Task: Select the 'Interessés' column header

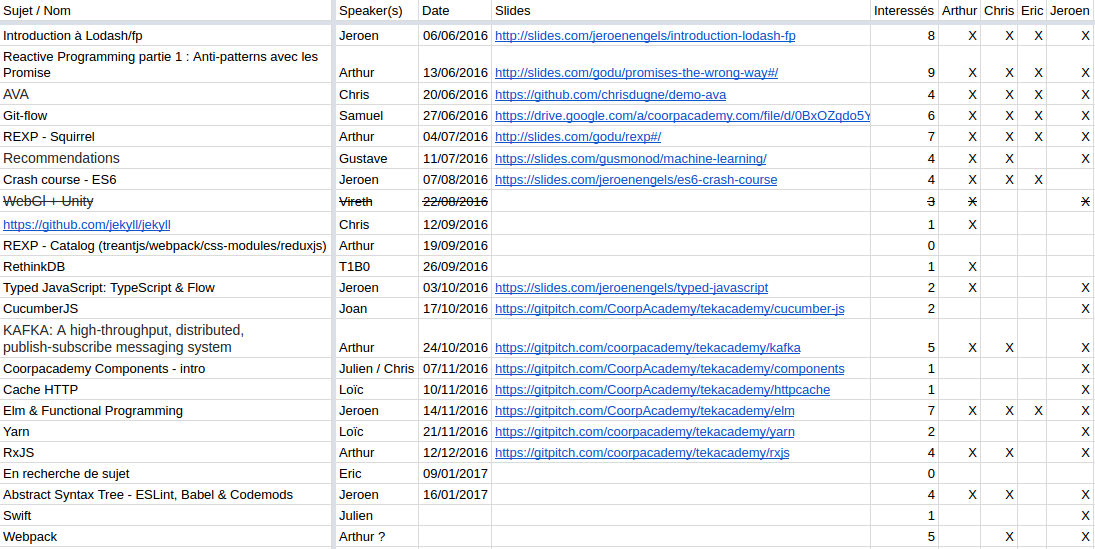Action: [x=904, y=10]
